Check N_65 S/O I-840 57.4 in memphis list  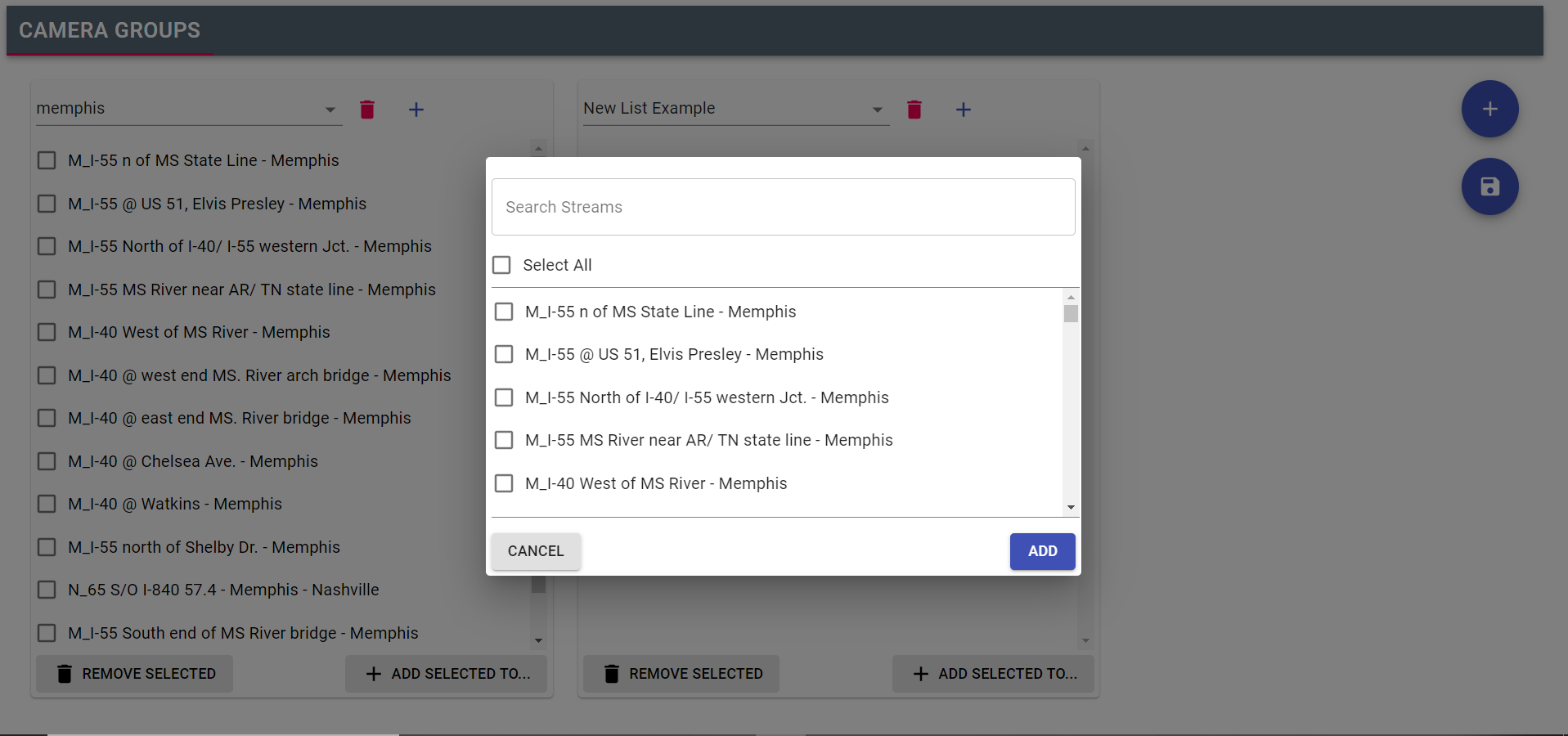(47, 590)
